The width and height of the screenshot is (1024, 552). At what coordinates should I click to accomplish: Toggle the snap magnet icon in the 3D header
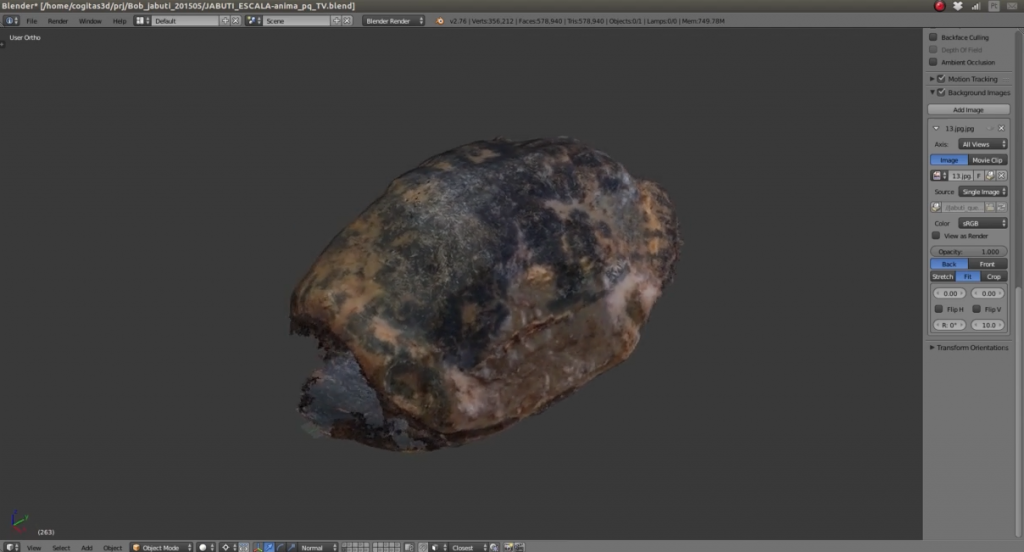423,547
